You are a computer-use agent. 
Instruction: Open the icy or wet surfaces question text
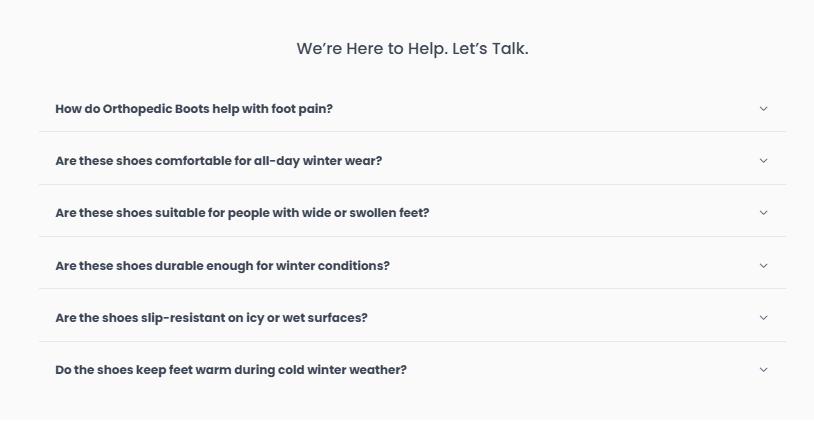click(x=211, y=318)
